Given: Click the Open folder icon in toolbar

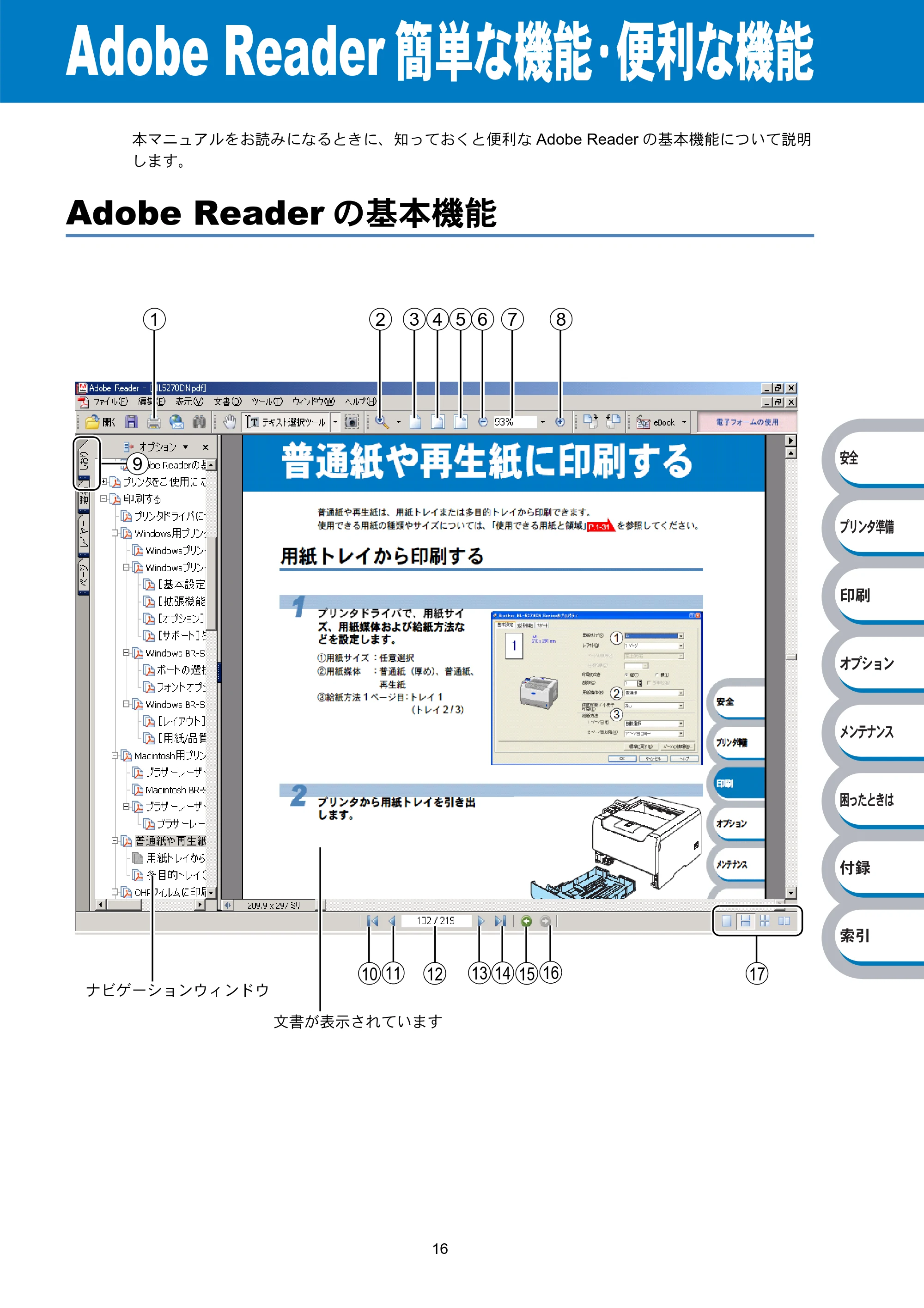Looking at the screenshot, I should tap(93, 422).
